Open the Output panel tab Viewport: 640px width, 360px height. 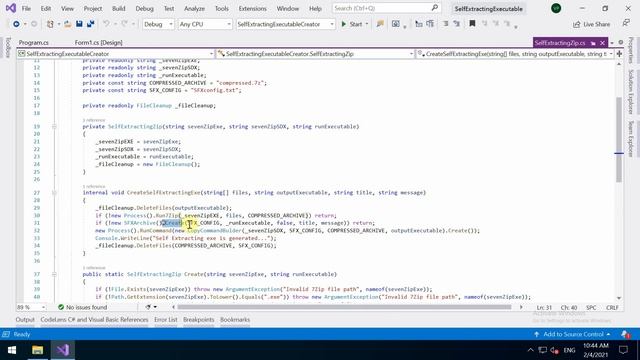click(25, 320)
